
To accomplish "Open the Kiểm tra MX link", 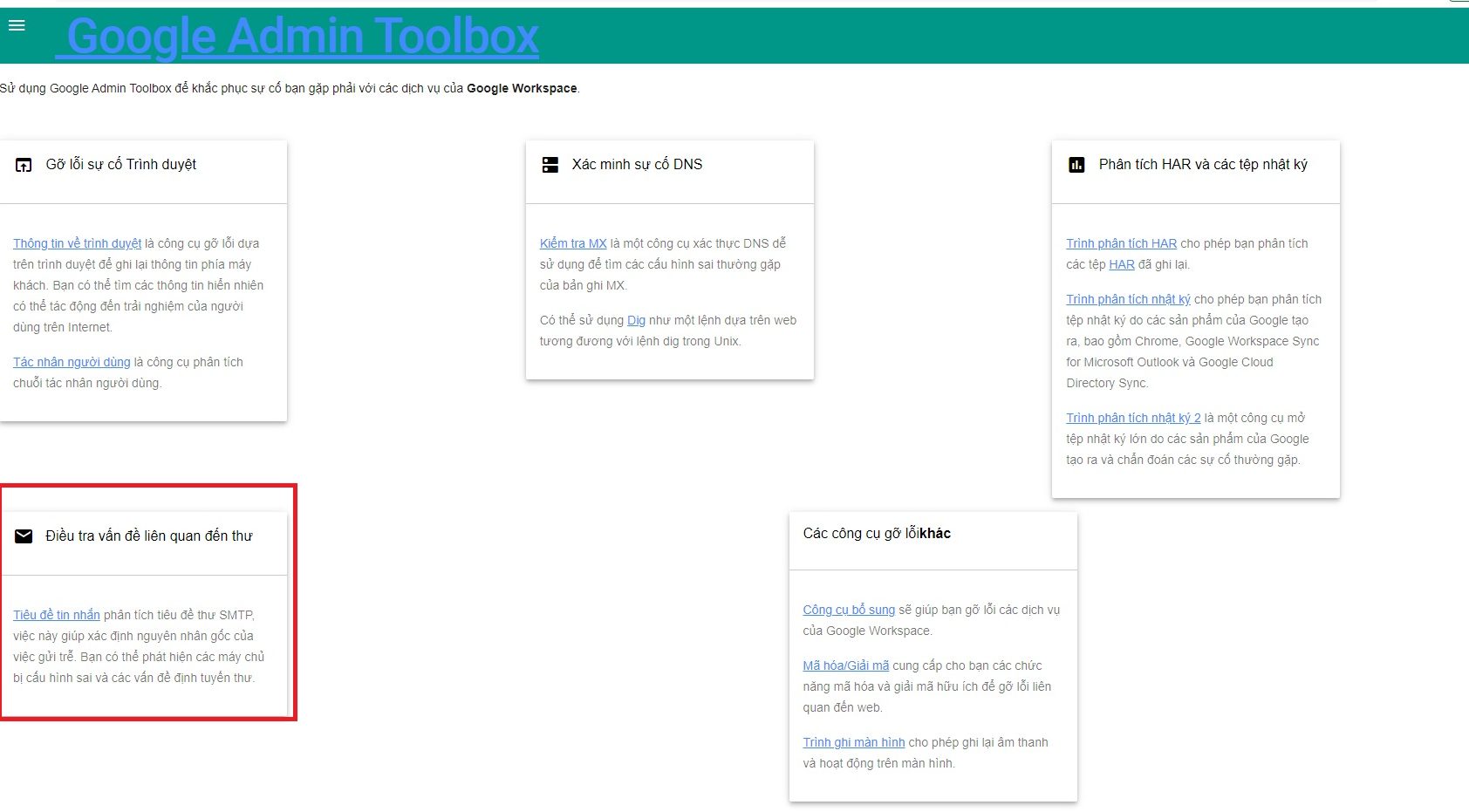I will pos(573,243).
